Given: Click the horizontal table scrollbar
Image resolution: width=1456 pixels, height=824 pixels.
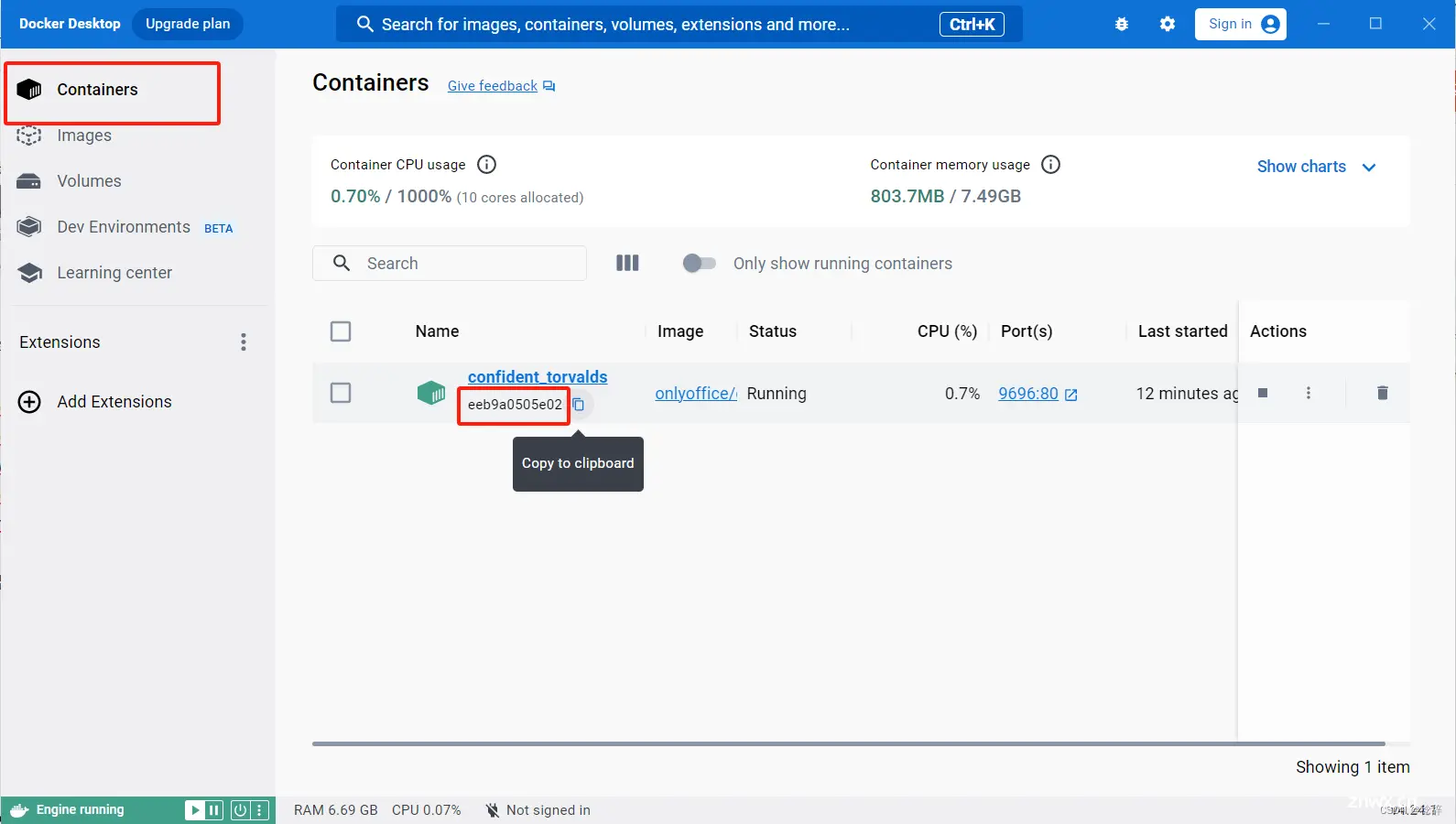Looking at the screenshot, I should click(x=848, y=743).
